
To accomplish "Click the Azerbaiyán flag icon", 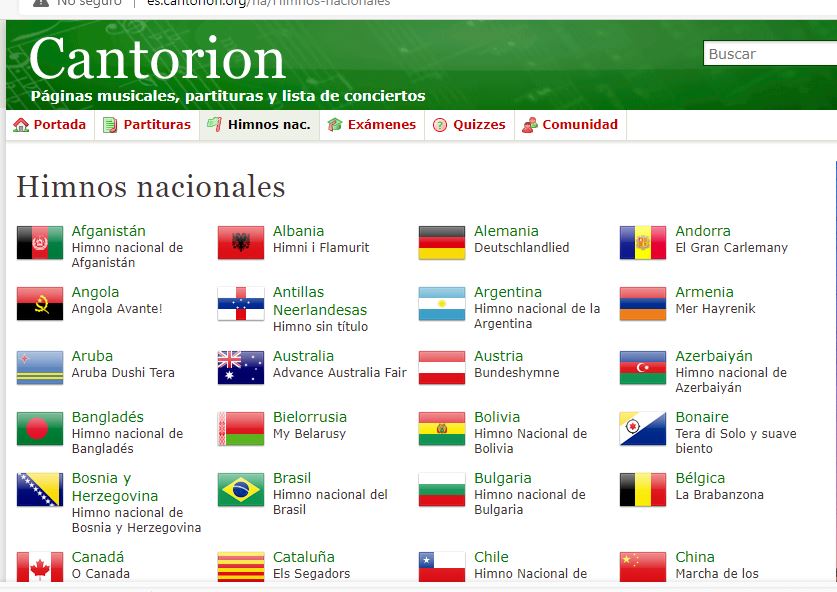I will pos(643,368).
